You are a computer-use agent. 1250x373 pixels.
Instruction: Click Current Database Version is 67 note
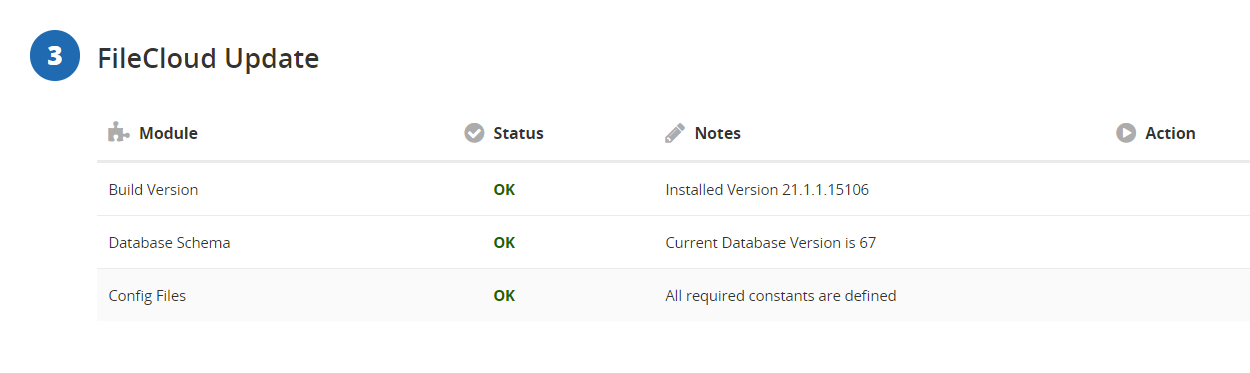tap(771, 242)
